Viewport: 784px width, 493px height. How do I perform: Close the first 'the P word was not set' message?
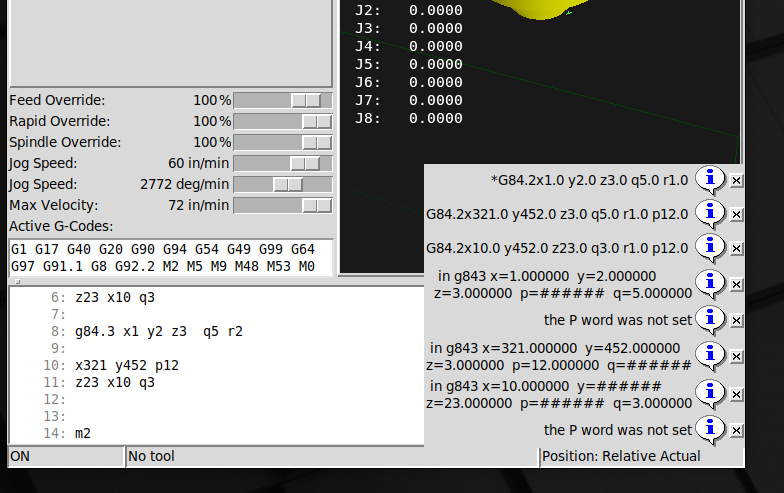[x=736, y=320]
